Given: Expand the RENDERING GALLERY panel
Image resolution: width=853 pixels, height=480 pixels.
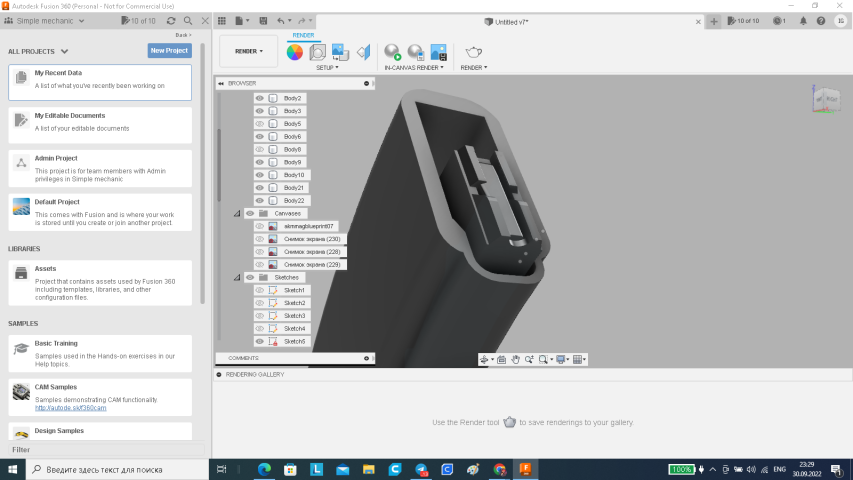Looking at the screenshot, I should pos(219,374).
